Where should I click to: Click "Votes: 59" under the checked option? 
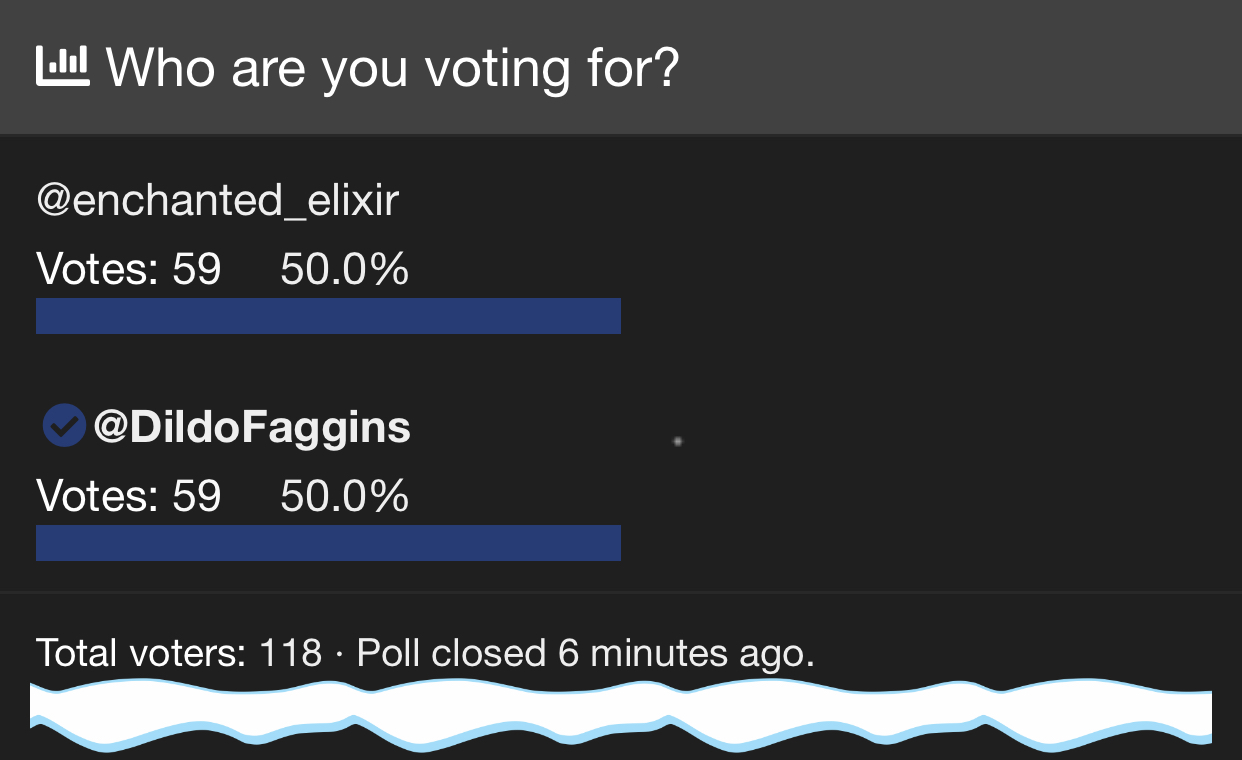(129, 496)
